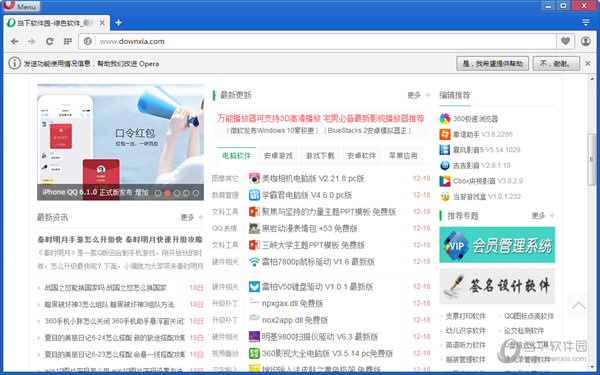Screen dimensions: 600x375
Task: Click 雷柏7800p鼠标驱动 wifi icon
Action: 254,262
